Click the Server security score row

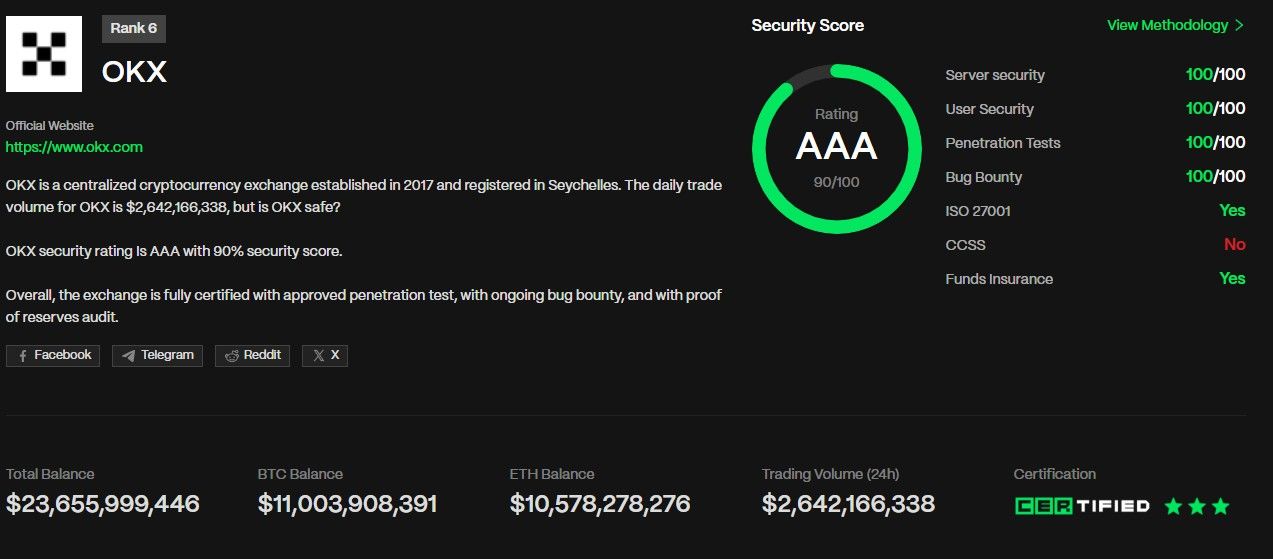click(x=1095, y=75)
